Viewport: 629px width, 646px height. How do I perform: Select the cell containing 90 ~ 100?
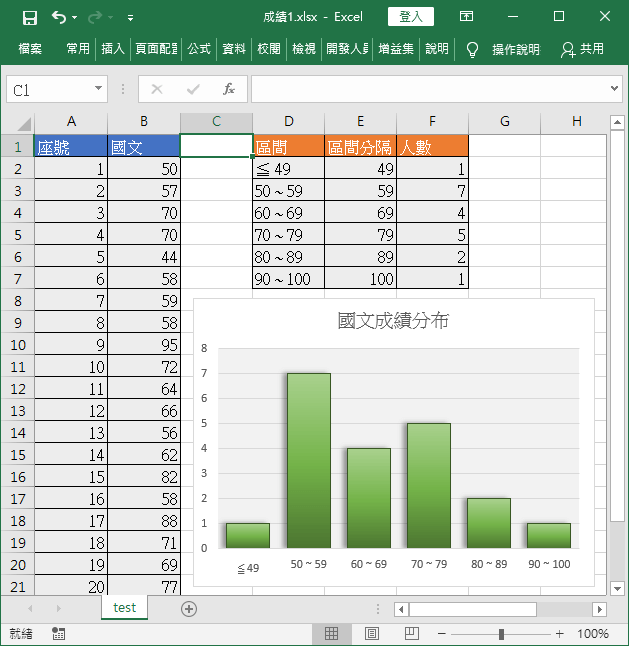[x=288, y=279]
